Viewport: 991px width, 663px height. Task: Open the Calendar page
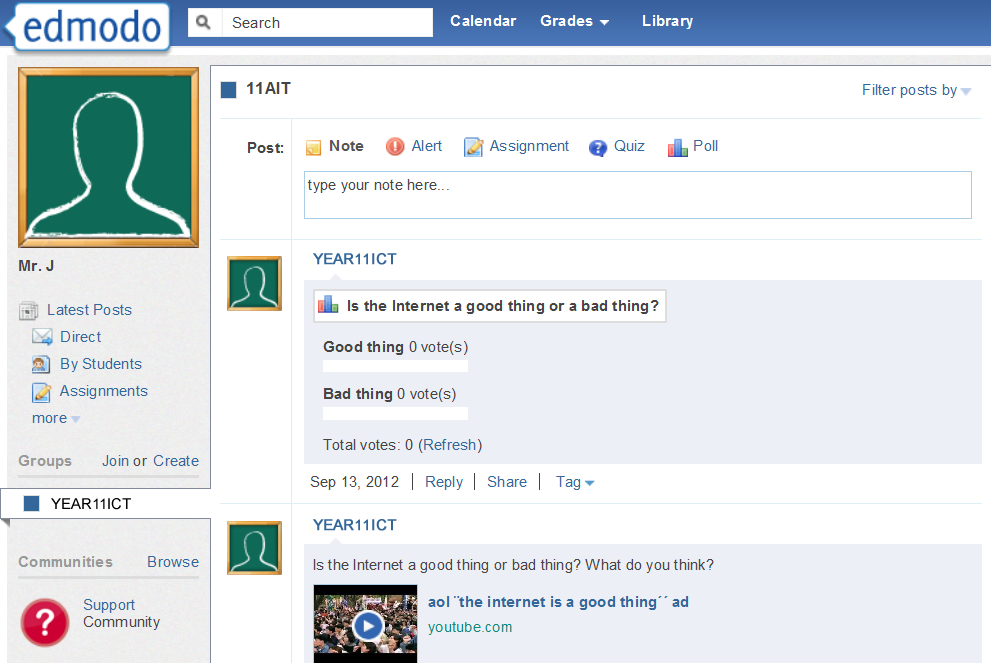tap(483, 21)
